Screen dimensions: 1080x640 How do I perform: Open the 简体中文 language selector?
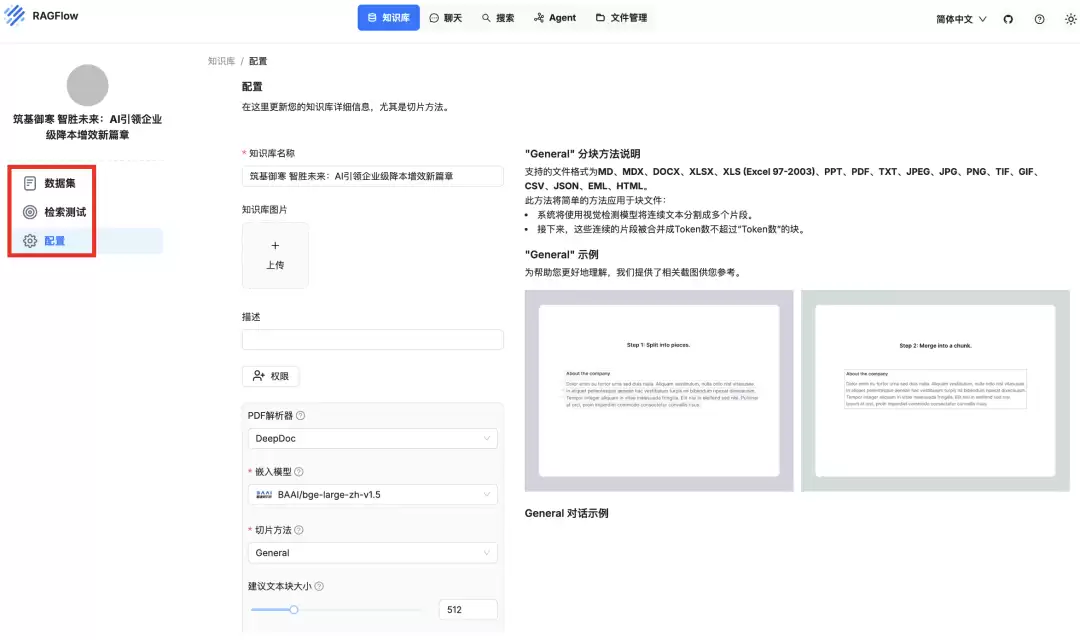[x=961, y=19]
